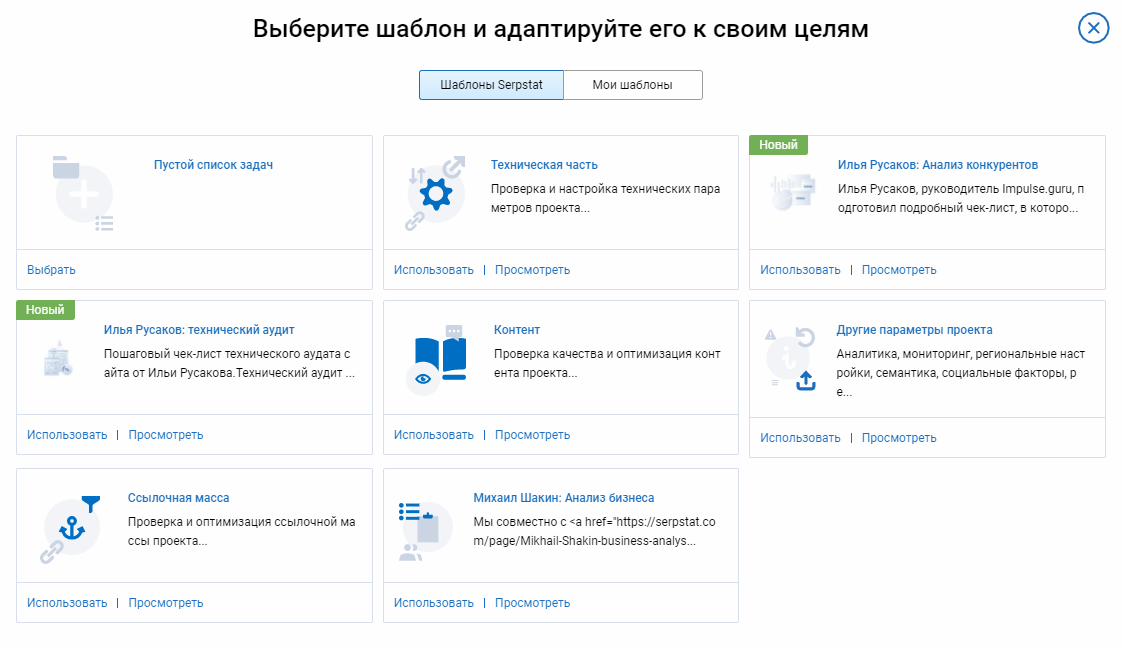
Task: Click Просмотреть for Анализ конкурентов
Action: click(899, 270)
